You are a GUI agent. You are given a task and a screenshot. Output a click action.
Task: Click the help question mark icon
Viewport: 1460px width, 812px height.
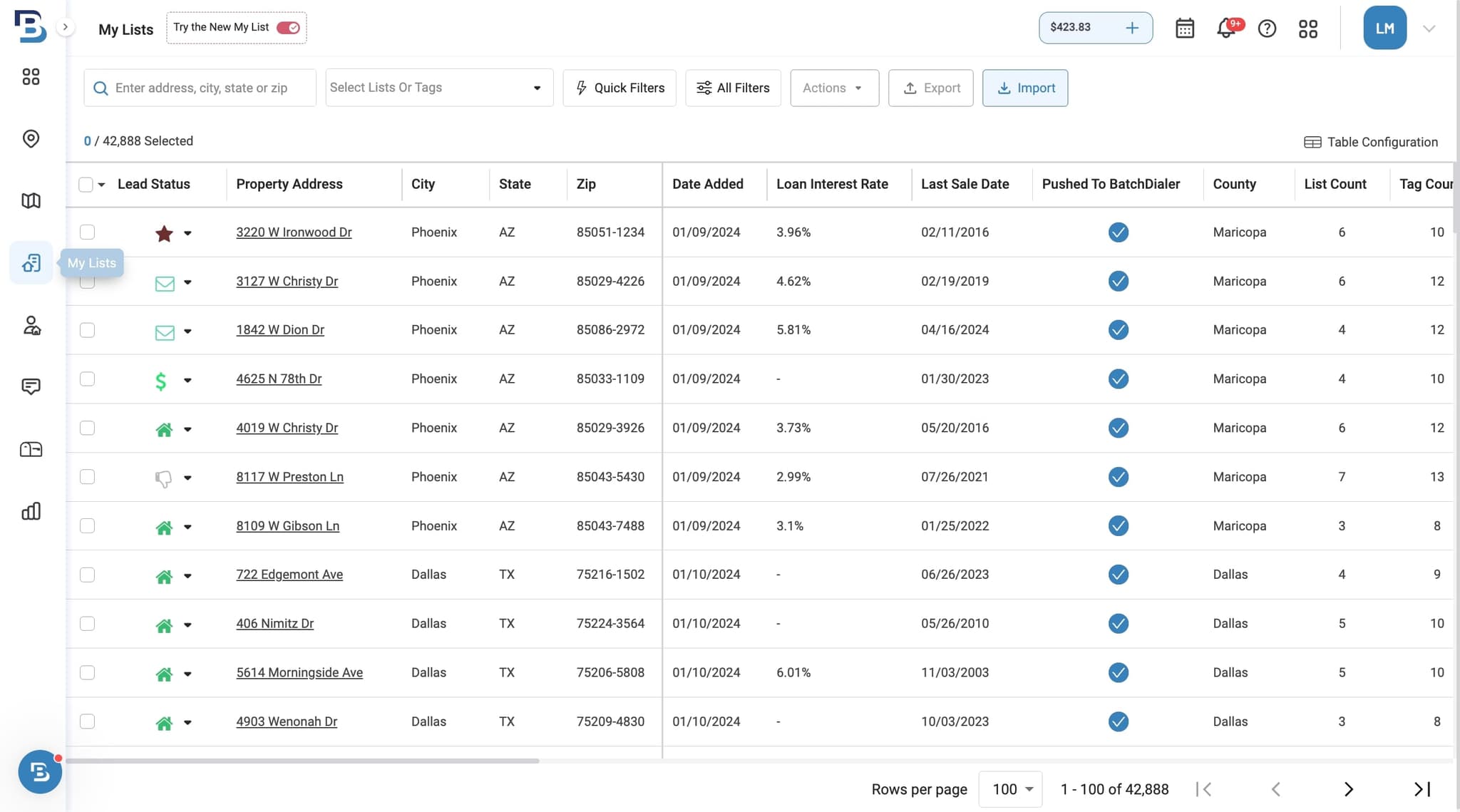1267,28
